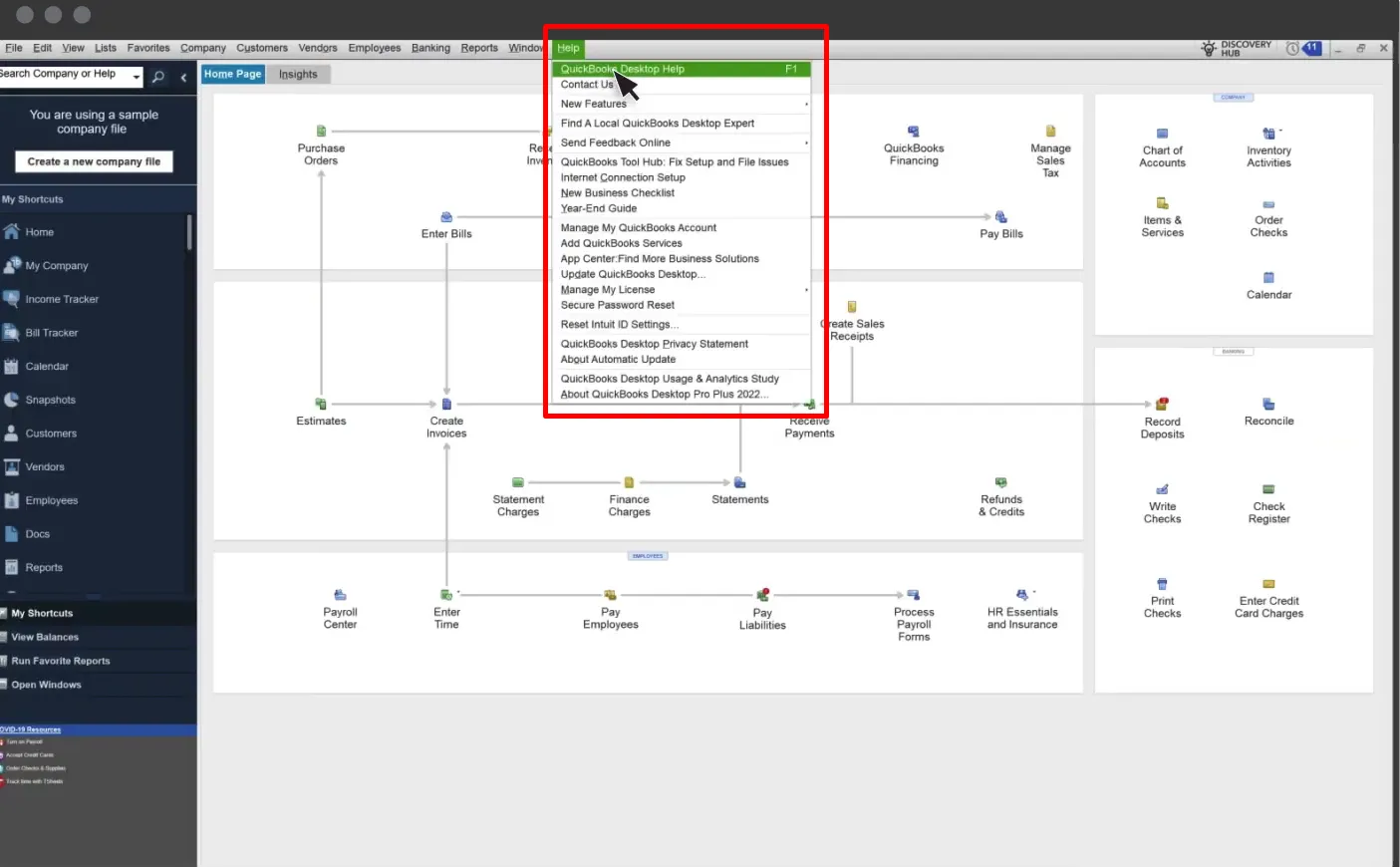Open Docs shortcut in sidebar
The width and height of the screenshot is (1400, 867).
37,534
